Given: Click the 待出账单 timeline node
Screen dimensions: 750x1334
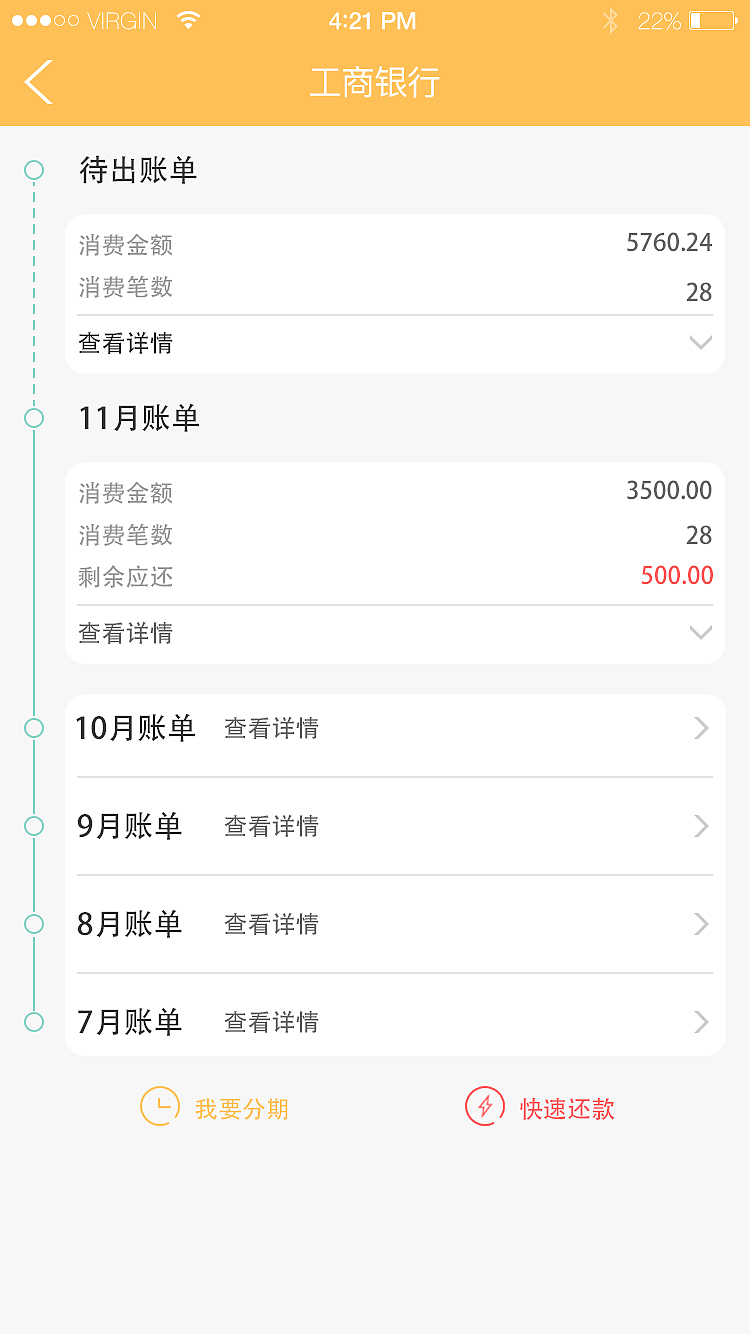Looking at the screenshot, I should click(34, 170).
